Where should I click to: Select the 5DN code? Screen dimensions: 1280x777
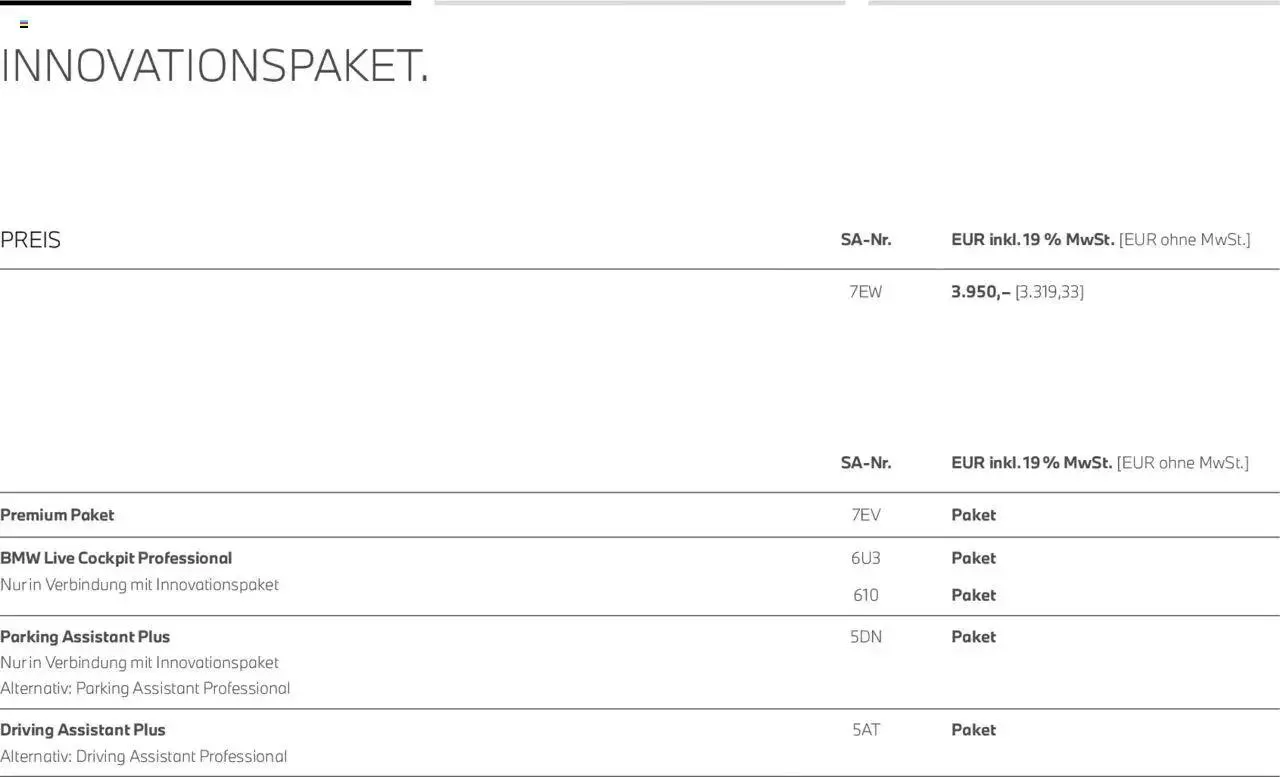865,637
